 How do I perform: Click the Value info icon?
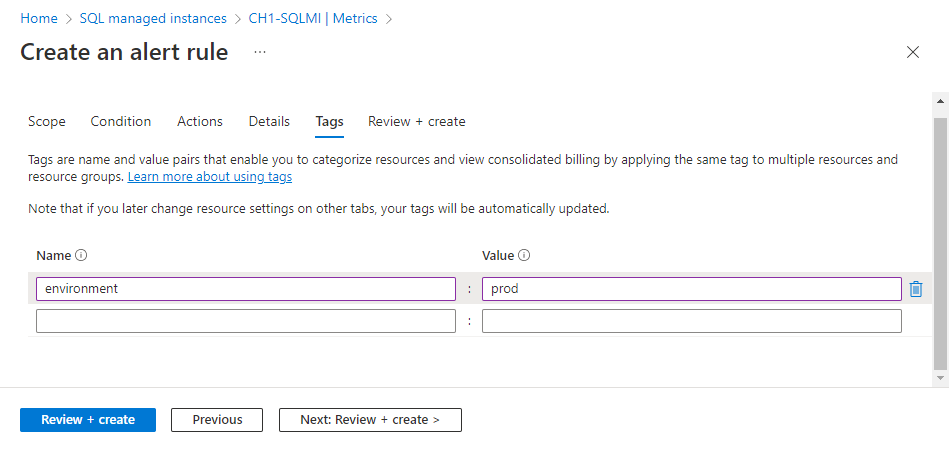tap(524, 256)
